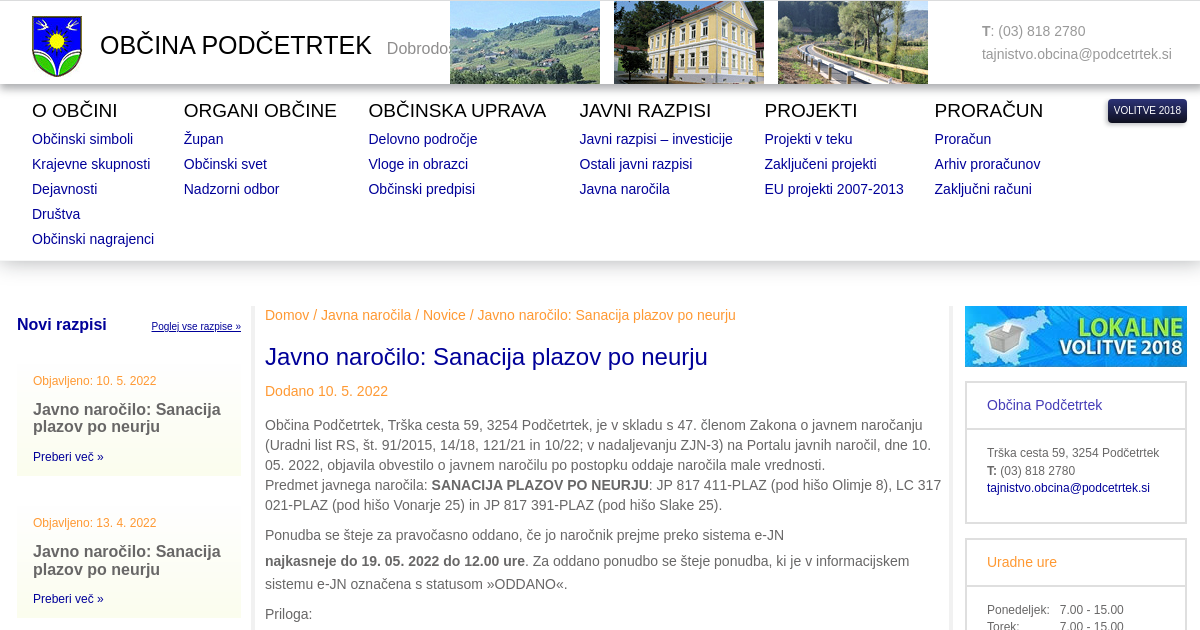Open the O OBČINI menu heading
This screenshot has height=630, width=1200.
tap(74, 111)
